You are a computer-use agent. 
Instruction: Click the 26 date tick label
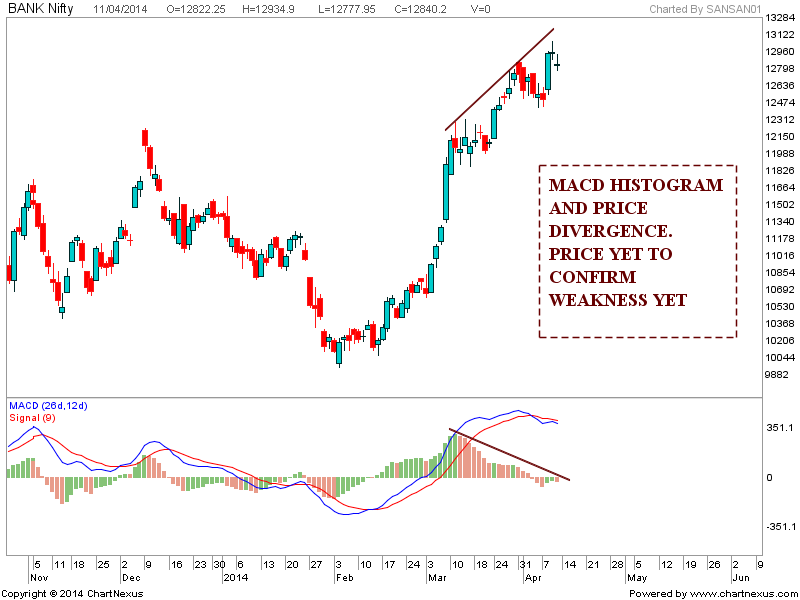click(x=714, y=565)
